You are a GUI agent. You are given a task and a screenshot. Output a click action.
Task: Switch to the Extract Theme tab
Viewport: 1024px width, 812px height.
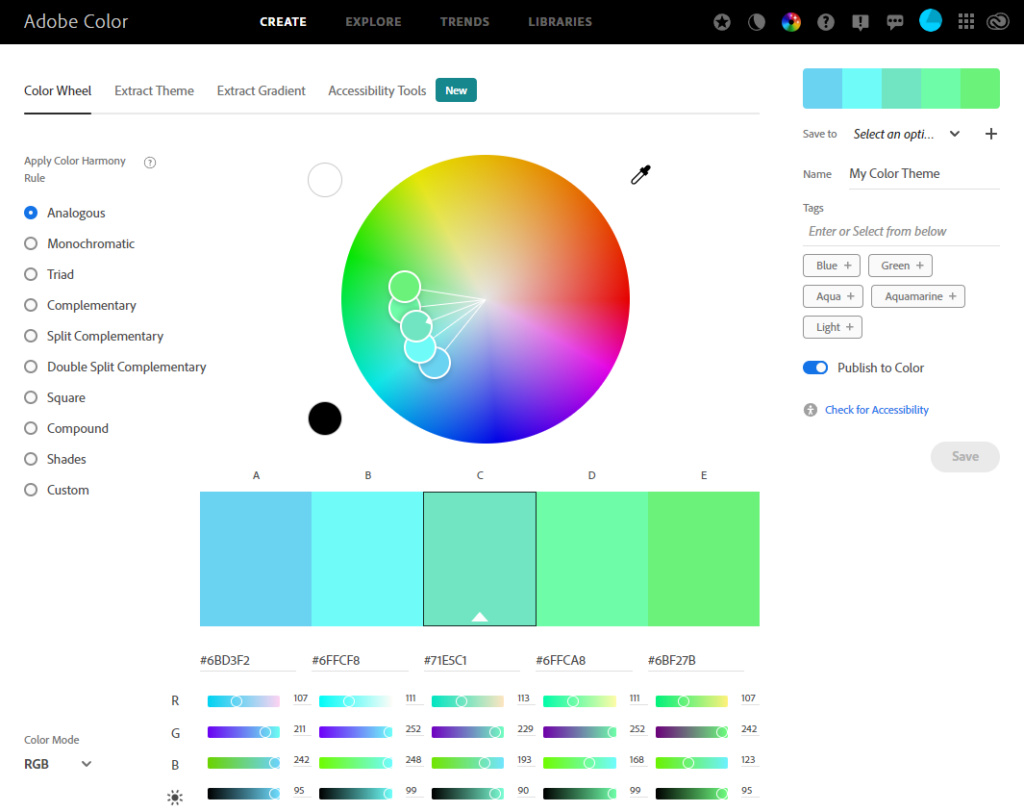(154, 91)
